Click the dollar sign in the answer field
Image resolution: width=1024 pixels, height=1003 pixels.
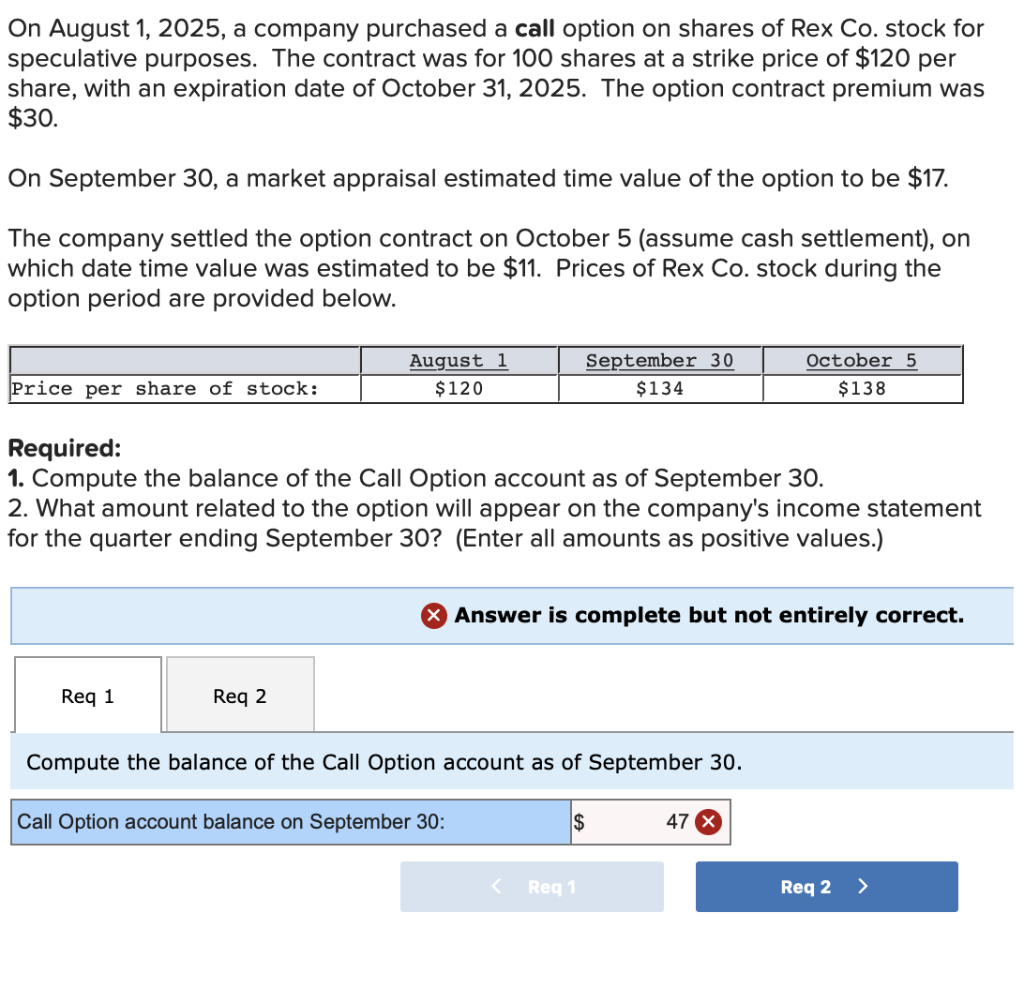click(578, 821)
